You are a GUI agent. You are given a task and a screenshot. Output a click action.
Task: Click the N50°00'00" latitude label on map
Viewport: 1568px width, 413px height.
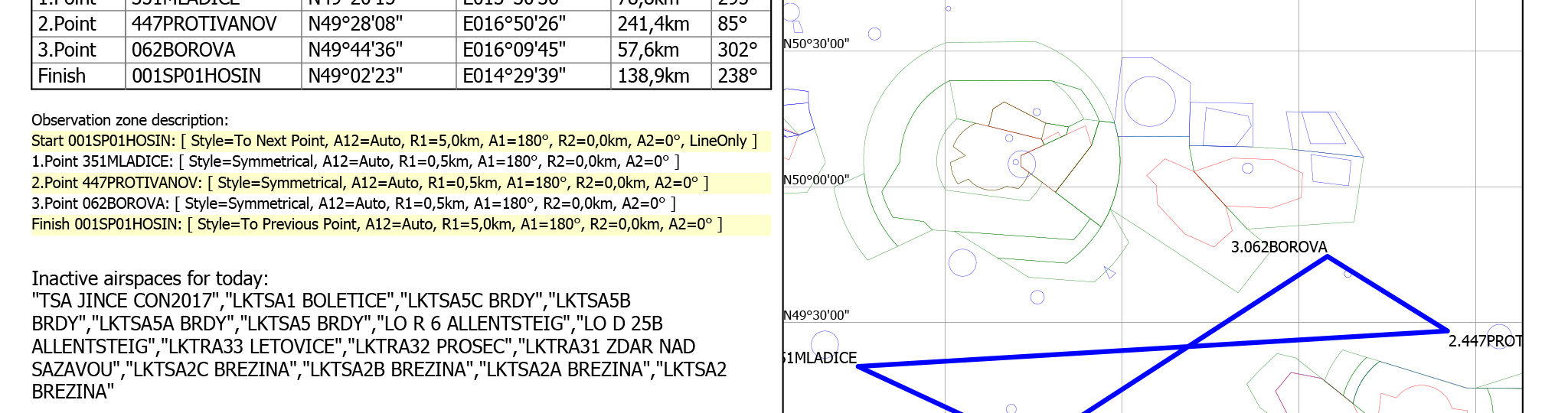(x=816, y=180)
